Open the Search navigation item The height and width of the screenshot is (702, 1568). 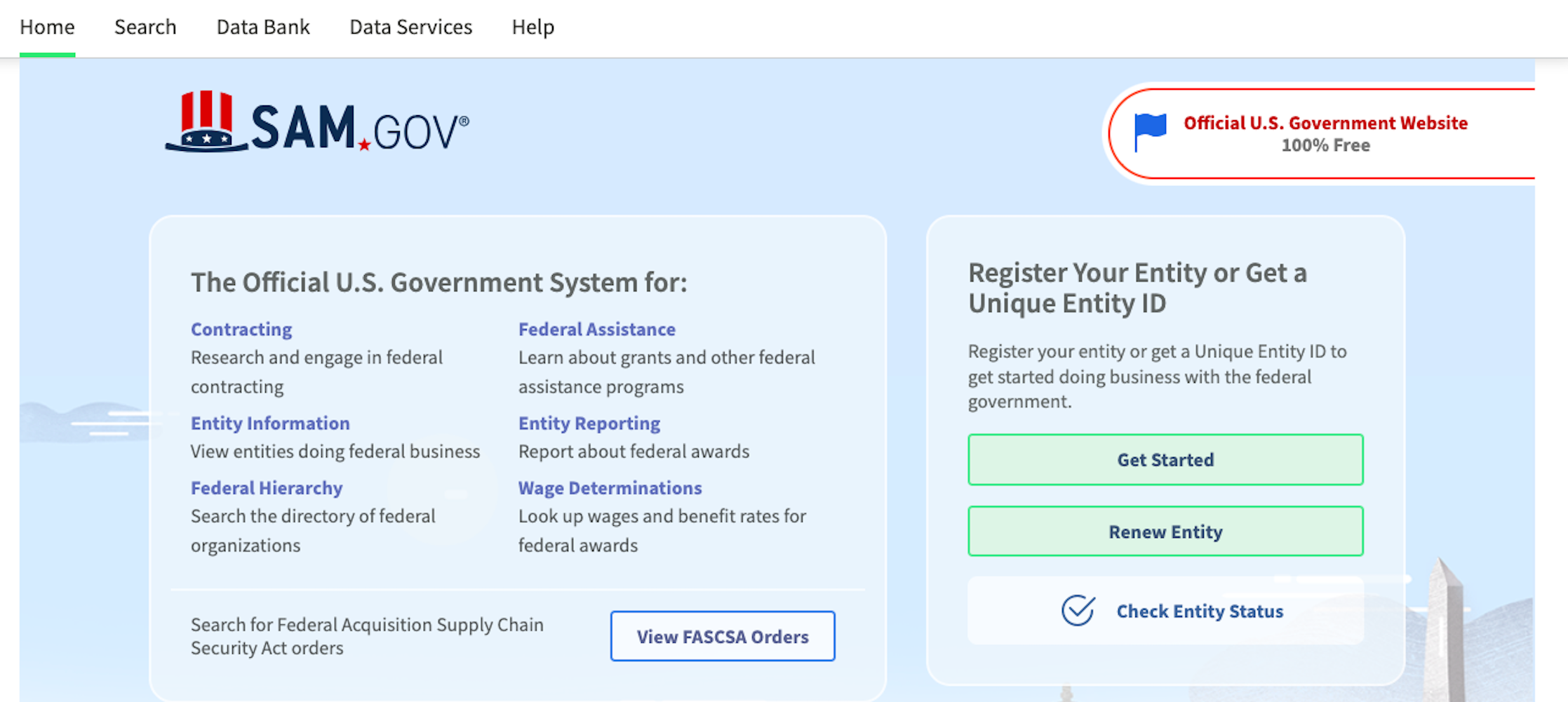(145, 27)
